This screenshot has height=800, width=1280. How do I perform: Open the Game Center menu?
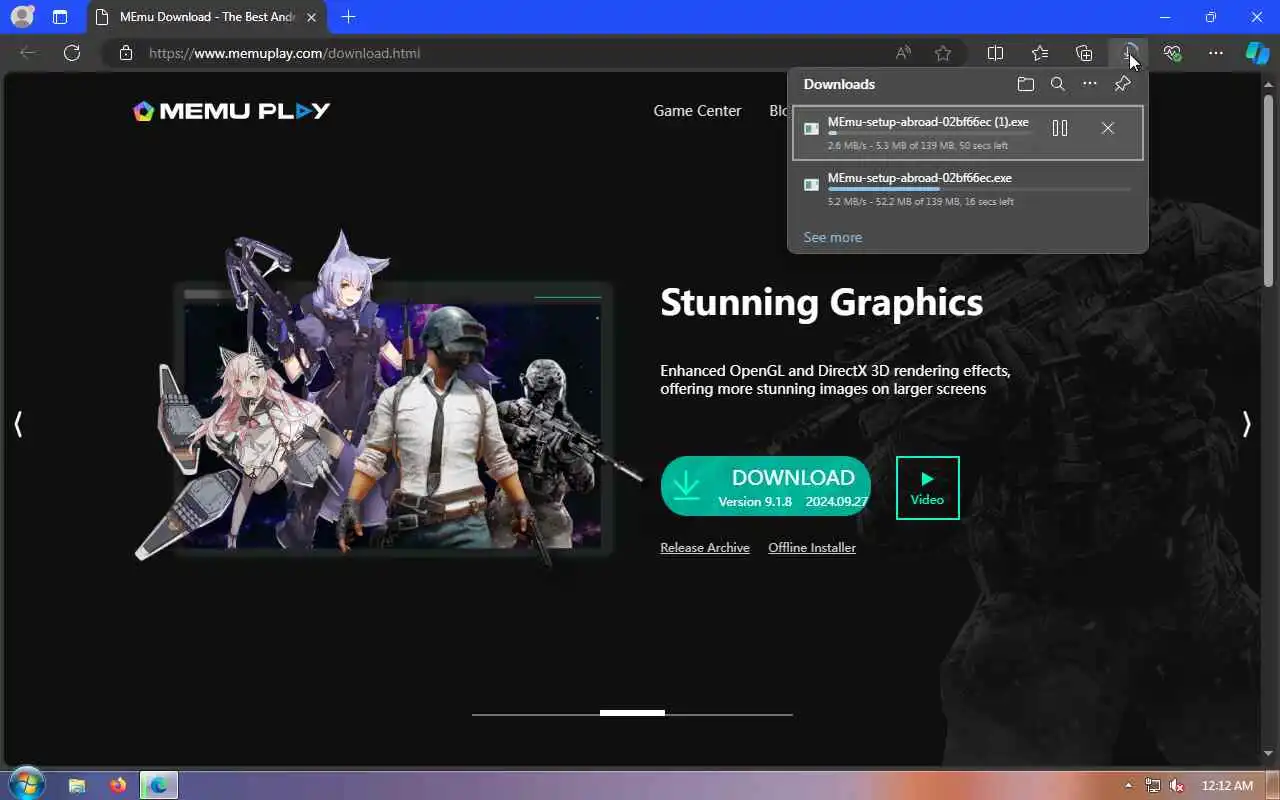pos(697,111)
